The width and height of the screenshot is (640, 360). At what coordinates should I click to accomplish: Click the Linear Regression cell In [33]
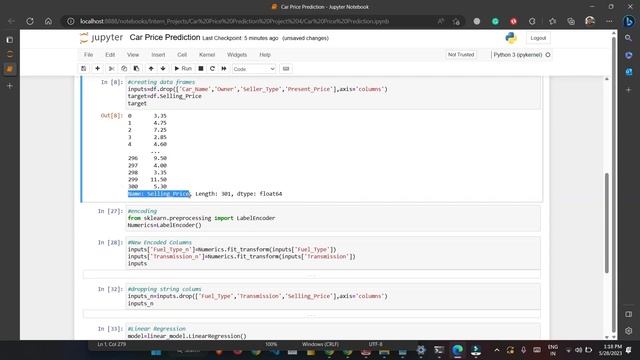(x=333, y=332)
